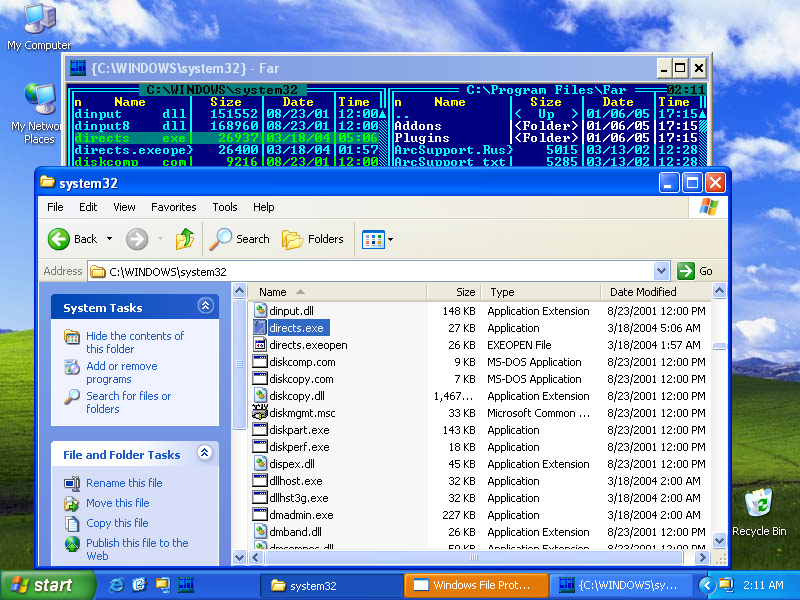
Task: Select dmadmin.exe in the file list
Action: 301,515
